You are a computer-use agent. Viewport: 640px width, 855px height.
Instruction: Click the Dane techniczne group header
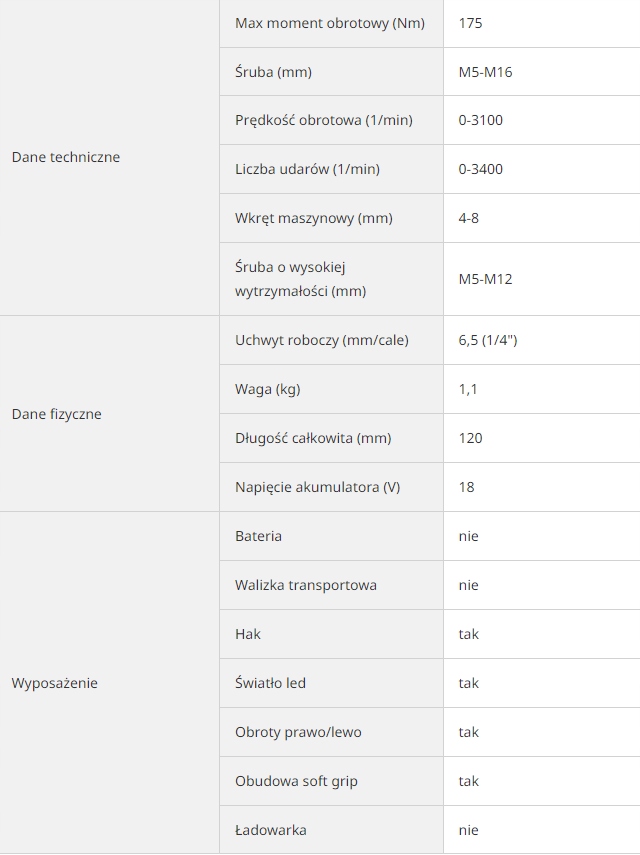[x=65, y=157]
